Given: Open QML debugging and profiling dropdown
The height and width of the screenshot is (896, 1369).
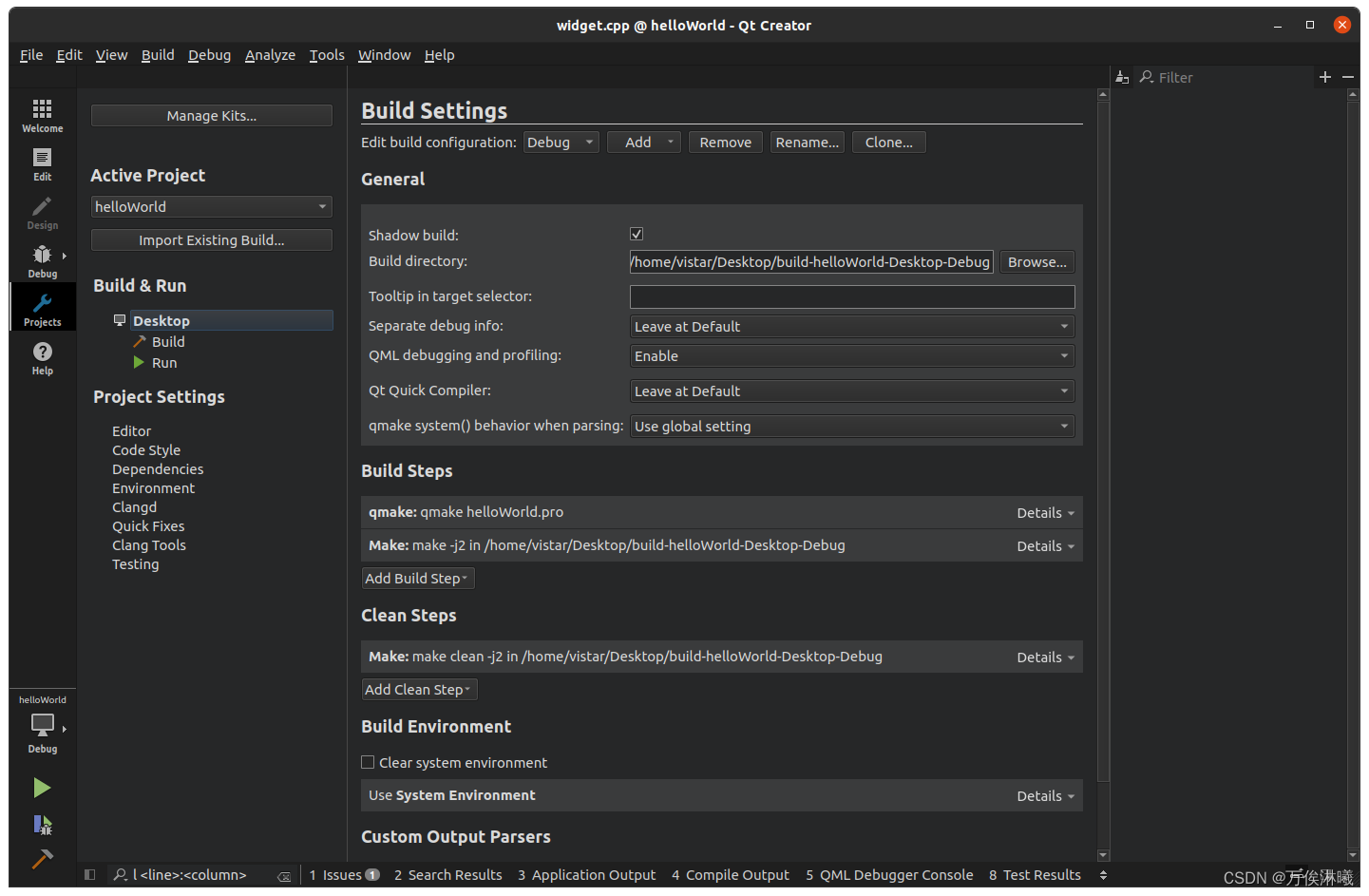Looking at the screenshot, I should [852, 356].
